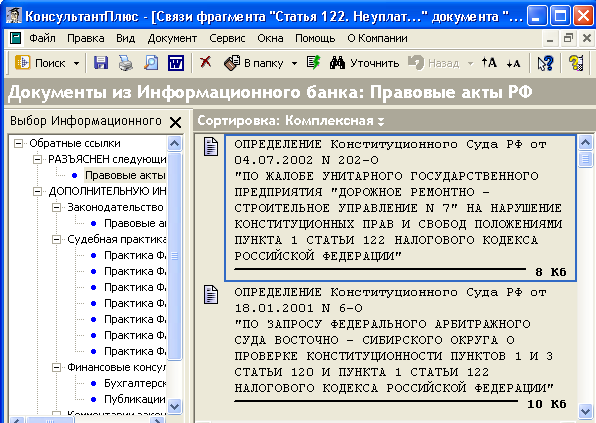Select Правовые ак under Законодательство
This screenshot has height=423, width=596.
click(x=135, y=223)
